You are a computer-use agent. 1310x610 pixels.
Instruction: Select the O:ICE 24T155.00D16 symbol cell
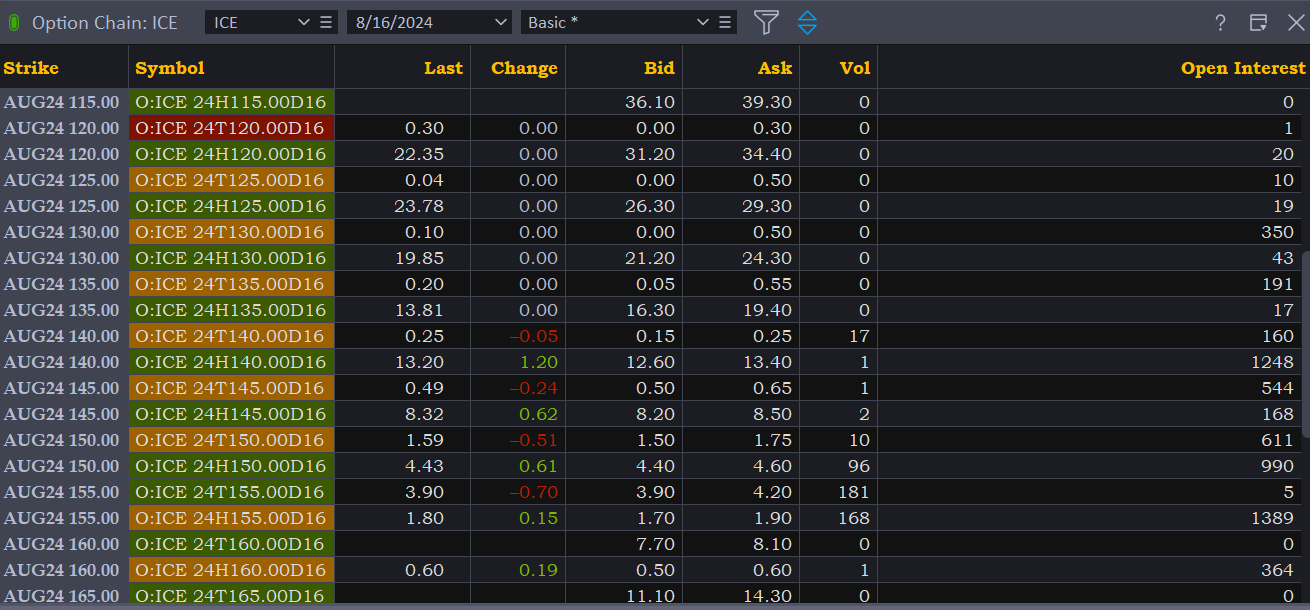(x=231, y=492)
